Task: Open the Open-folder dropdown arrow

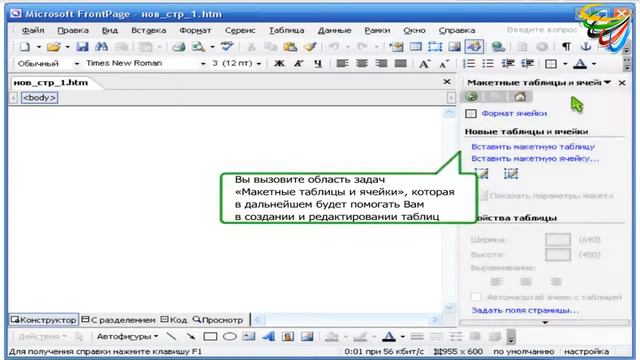Action: [x=67, y=47]
